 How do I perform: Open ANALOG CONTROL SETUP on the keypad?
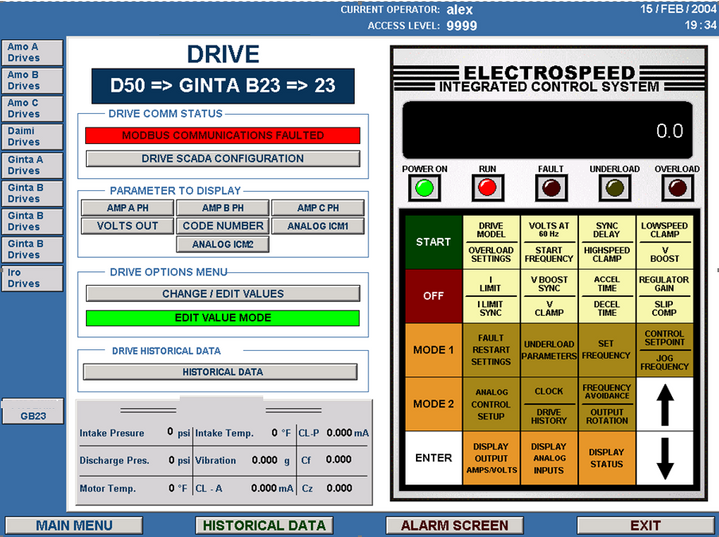(491, 404)
